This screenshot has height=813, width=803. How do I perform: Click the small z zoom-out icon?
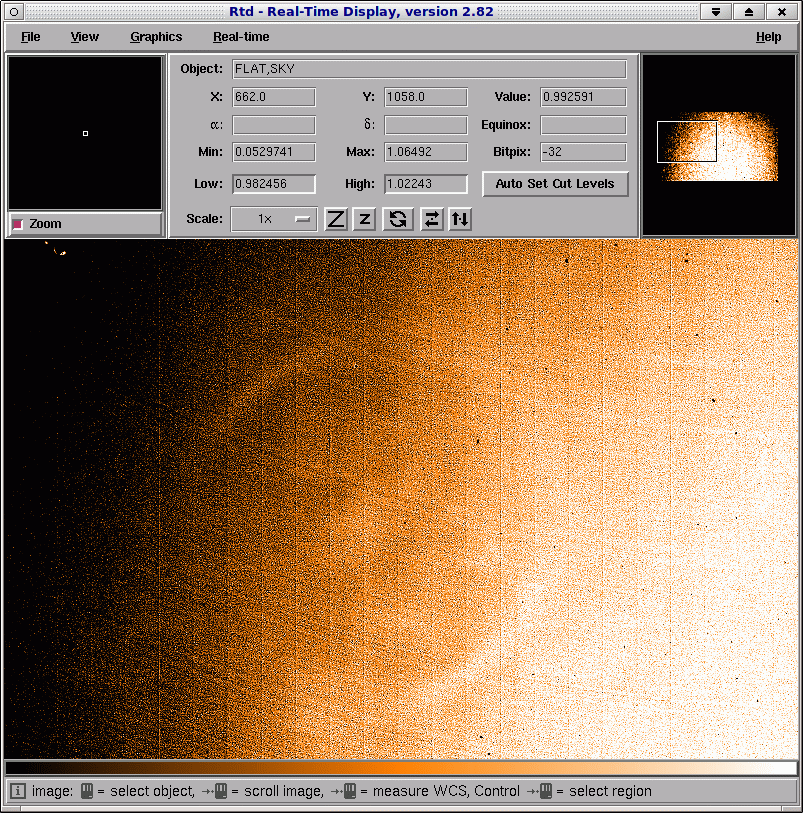[x=365, y=219]
